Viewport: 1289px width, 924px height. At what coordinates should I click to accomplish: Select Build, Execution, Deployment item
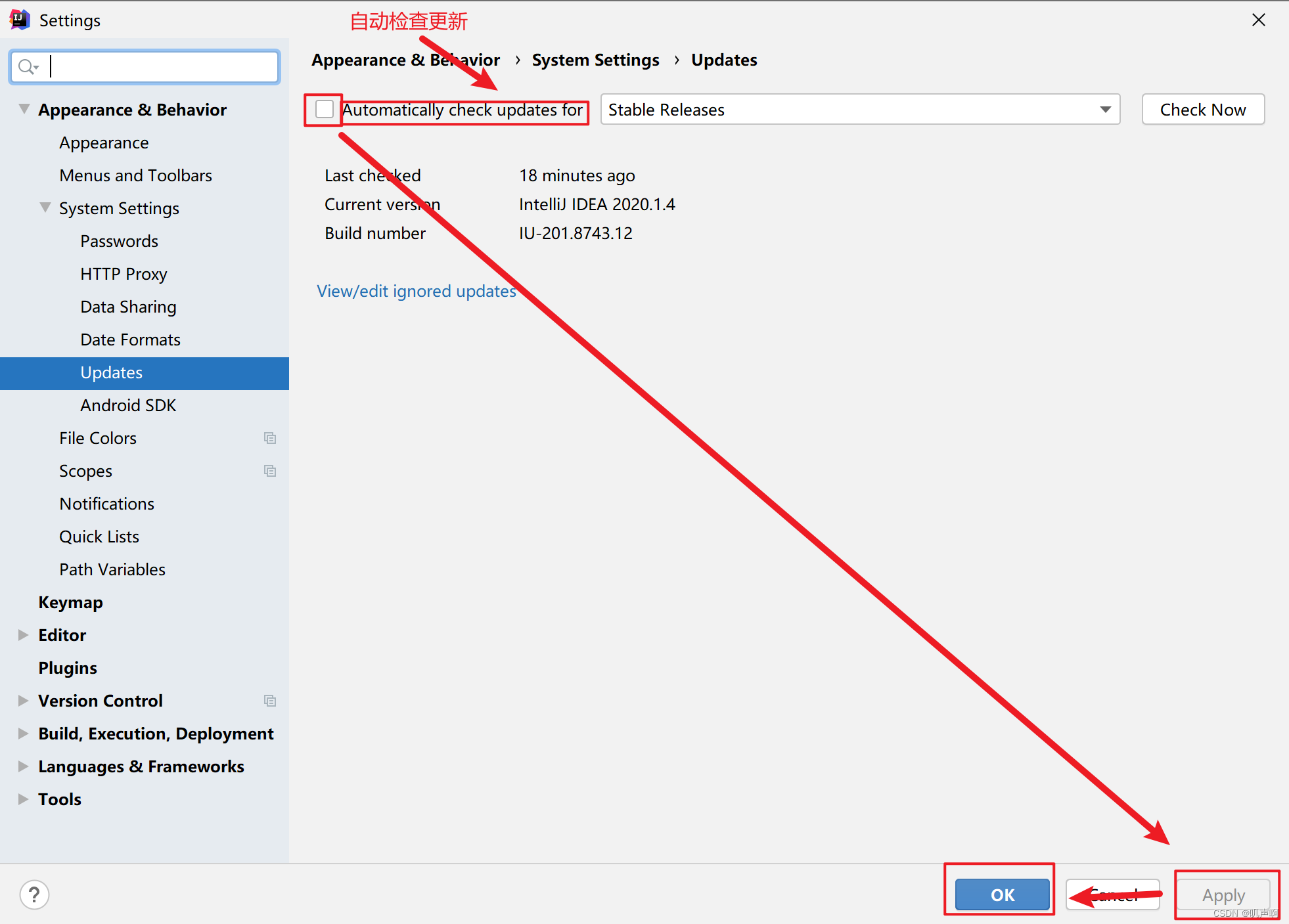tap(156, 734)
